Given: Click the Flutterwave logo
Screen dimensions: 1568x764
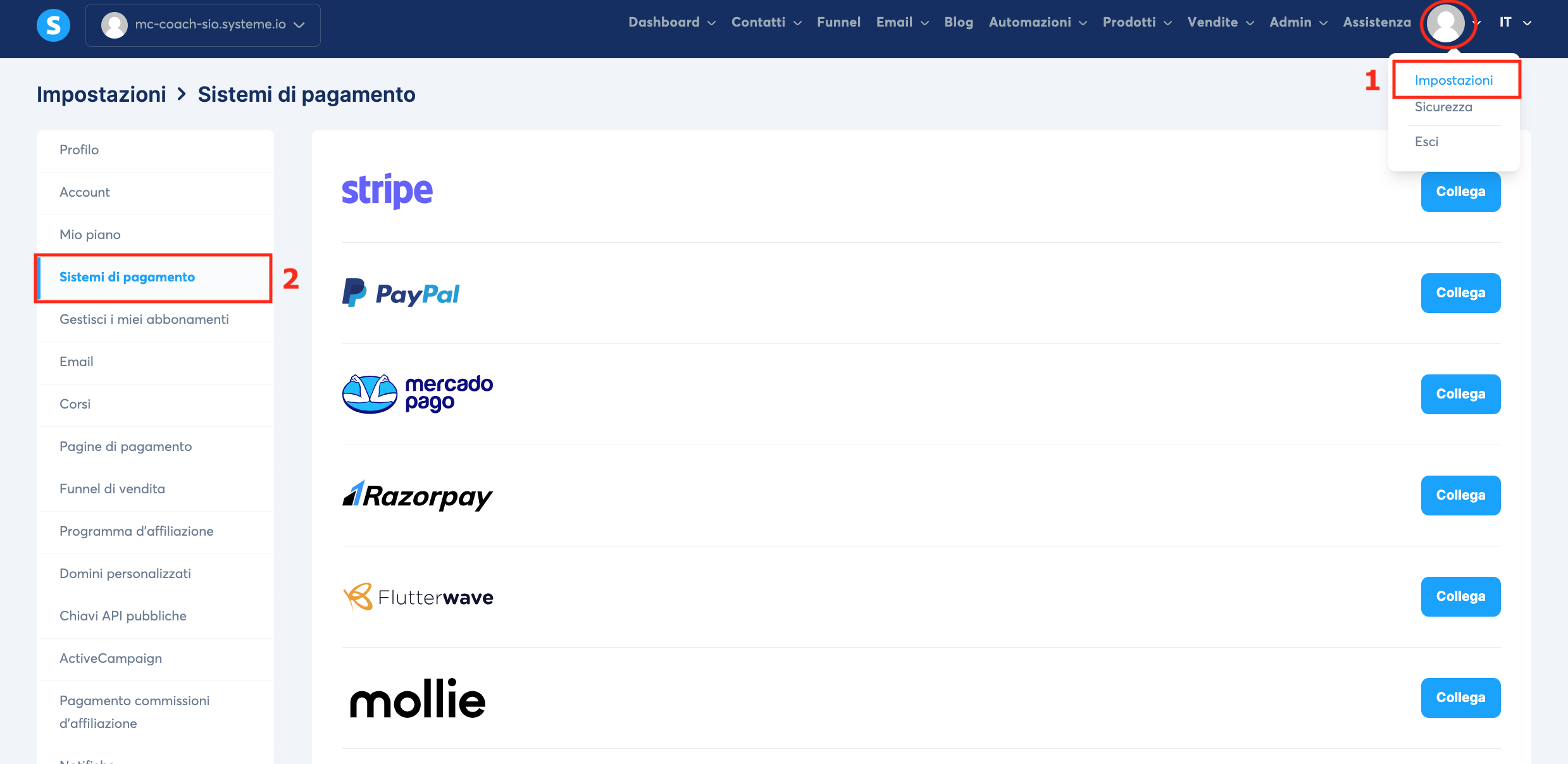Looking at the screenshot, I should click(418, 596).
